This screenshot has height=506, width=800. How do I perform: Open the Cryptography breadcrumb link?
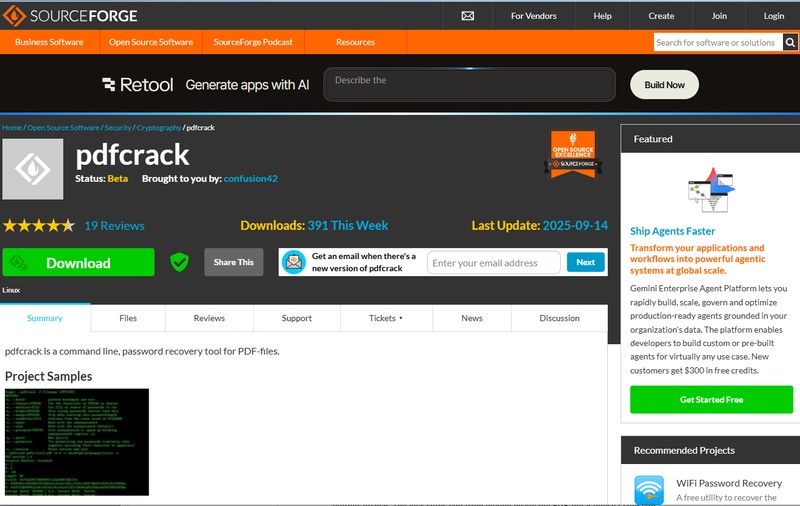tap(159, 128)
